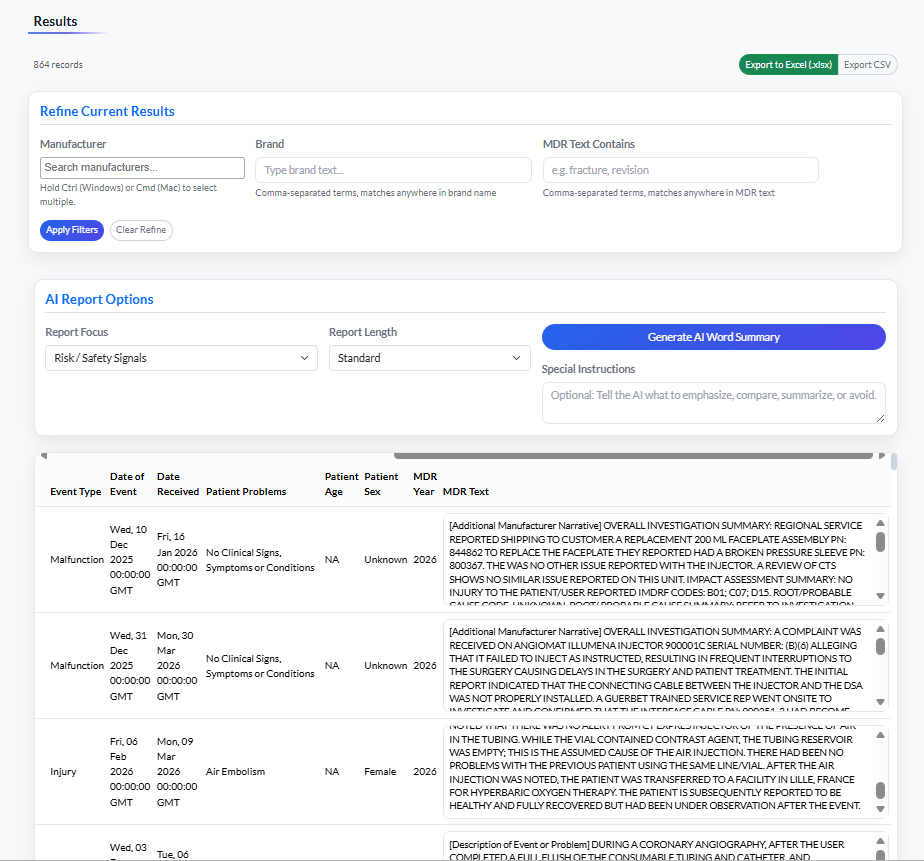Click the AI Report Options heading
Image resolution: width=924 pixels, height=861 pixels.
[x=99, y=299]
